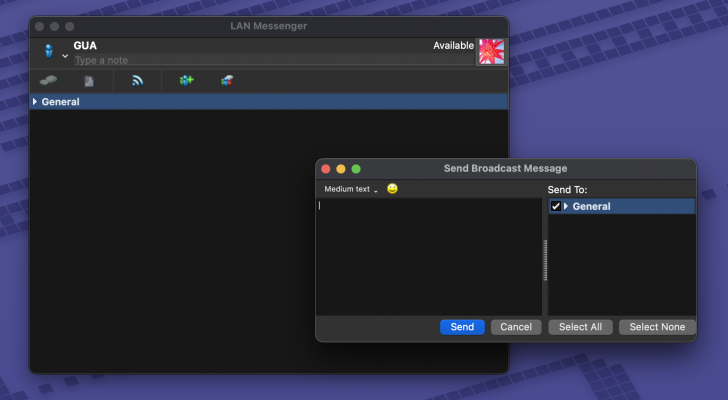Click the Select All button
The image size is (728, 400).
coord(580,327)
